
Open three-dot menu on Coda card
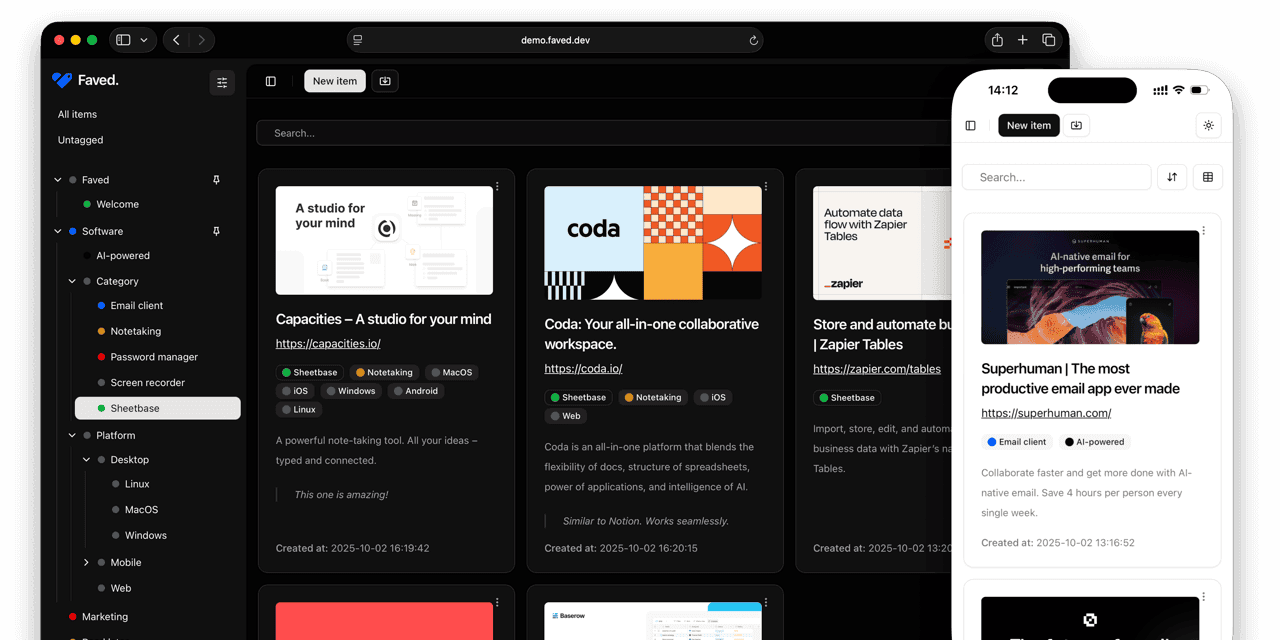766,186
